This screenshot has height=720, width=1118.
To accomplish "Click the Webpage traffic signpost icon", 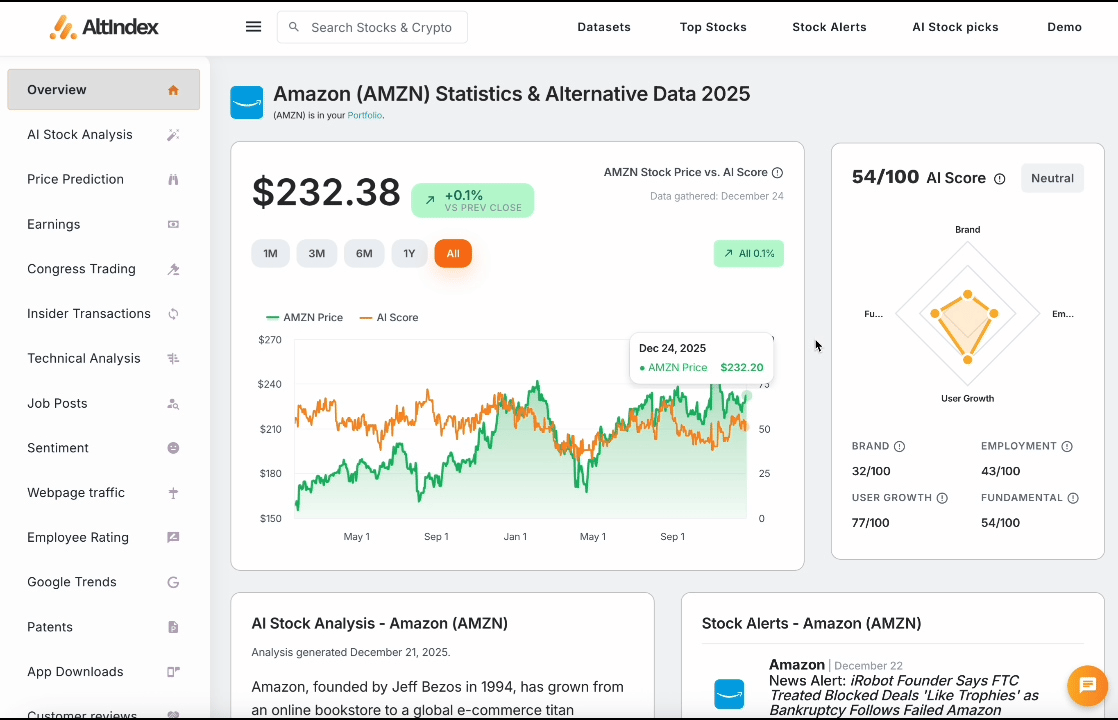I will tap(173, 493).
